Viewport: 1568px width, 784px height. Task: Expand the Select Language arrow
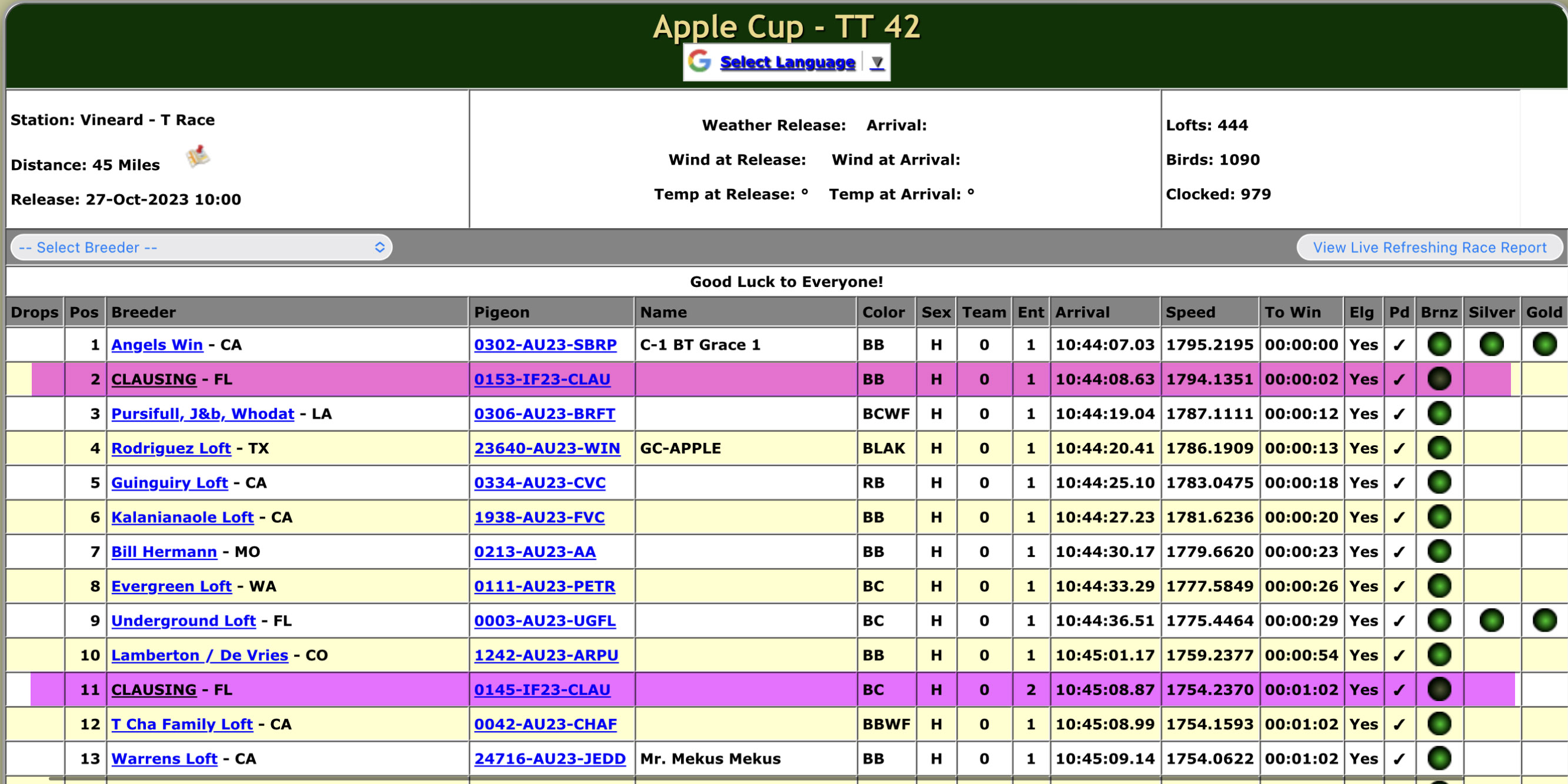tap(876, 62)
